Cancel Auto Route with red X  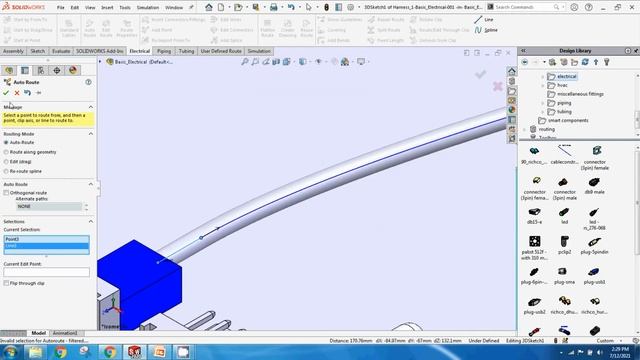[17, 93]
